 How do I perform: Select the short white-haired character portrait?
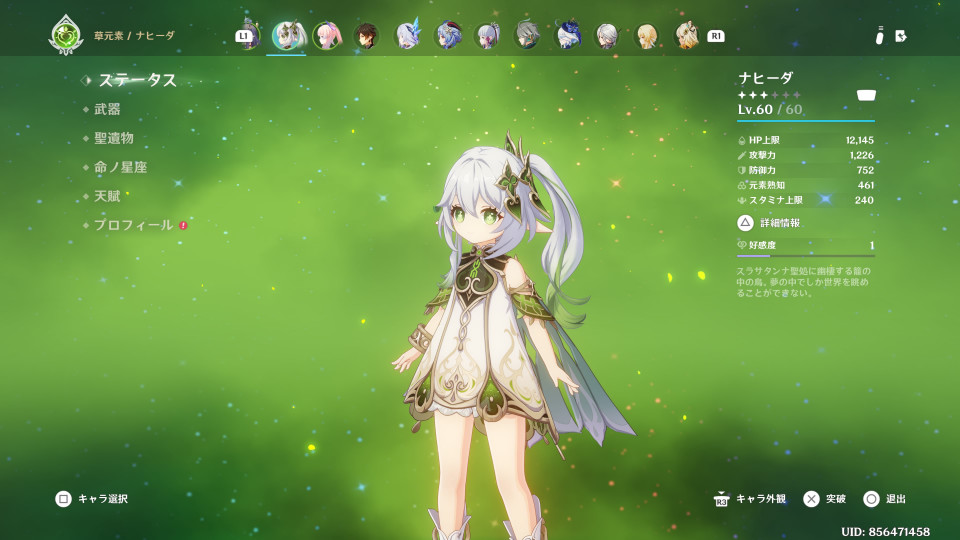point(607,36)
